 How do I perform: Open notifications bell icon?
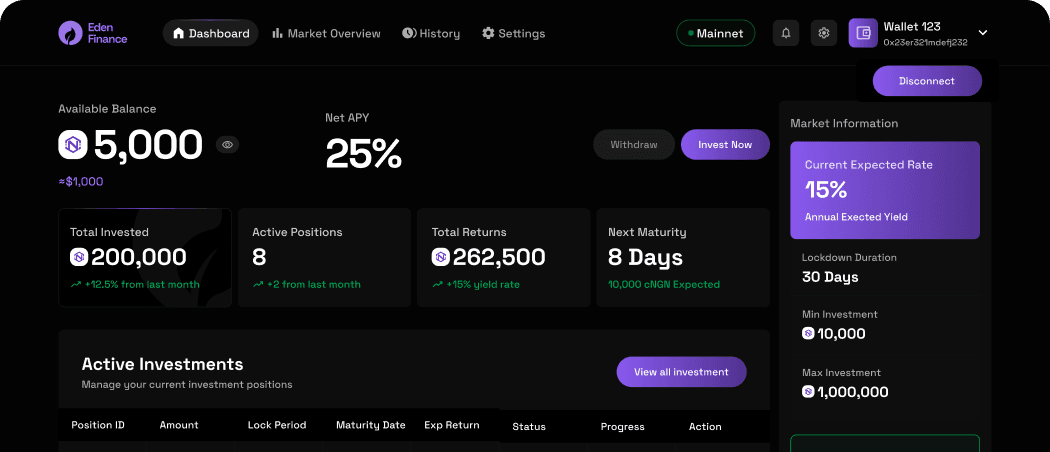click(786, 33)
